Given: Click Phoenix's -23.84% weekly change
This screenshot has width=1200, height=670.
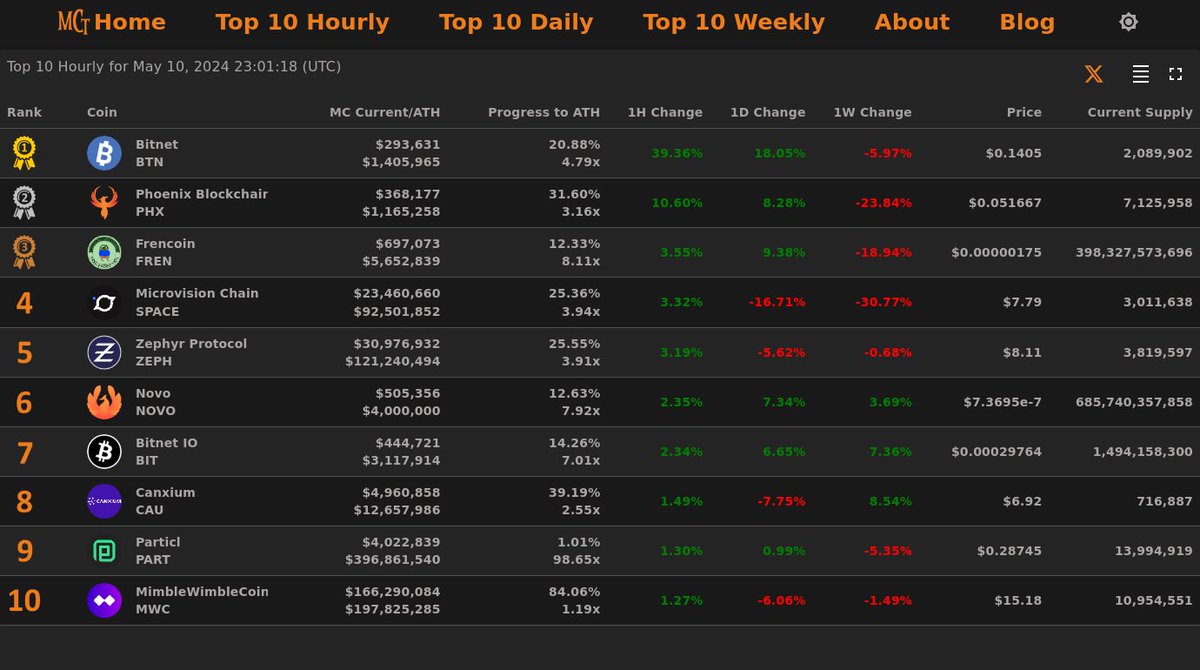Looking at the screenshot, I should point(883,203).
